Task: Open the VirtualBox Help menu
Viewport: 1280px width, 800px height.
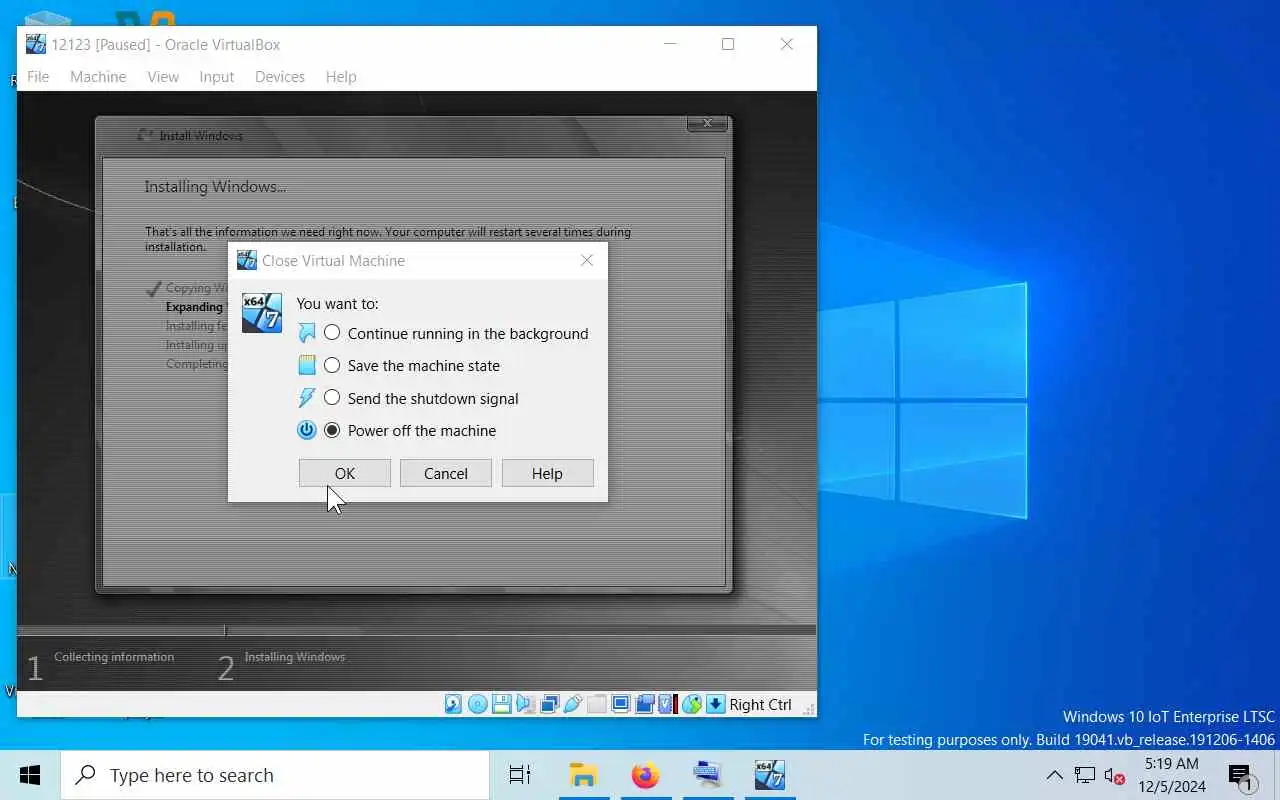Action: click(341, 76)
